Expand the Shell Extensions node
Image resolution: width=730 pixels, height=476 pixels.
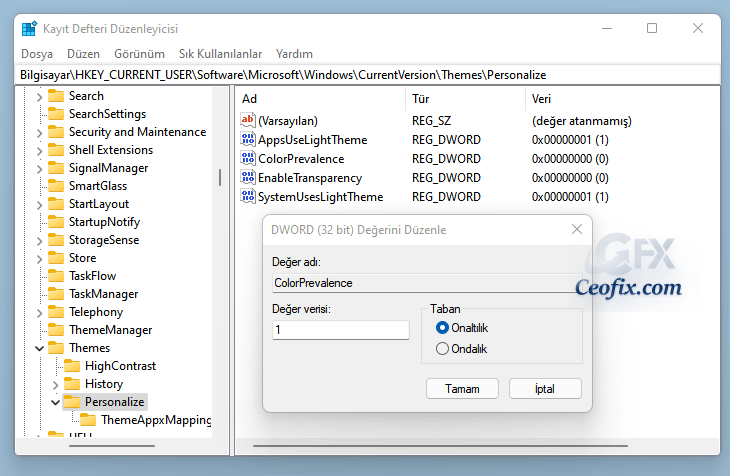(39, 151)
